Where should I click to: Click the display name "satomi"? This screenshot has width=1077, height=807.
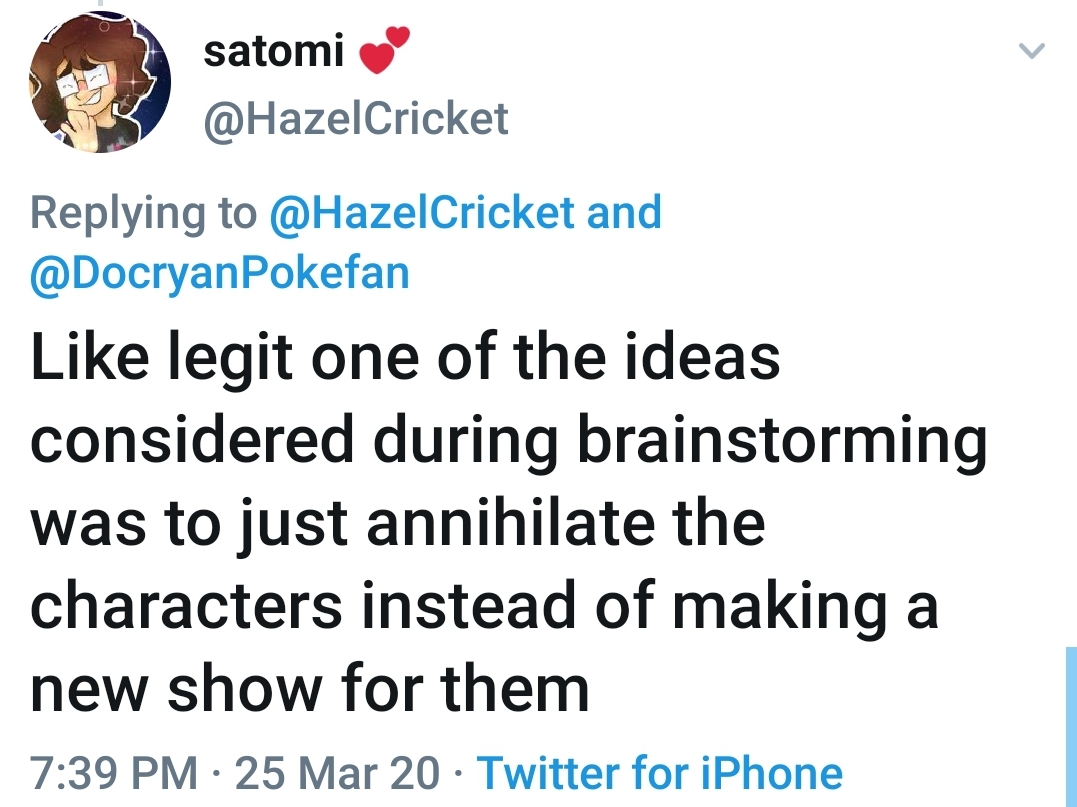[272, 50]
